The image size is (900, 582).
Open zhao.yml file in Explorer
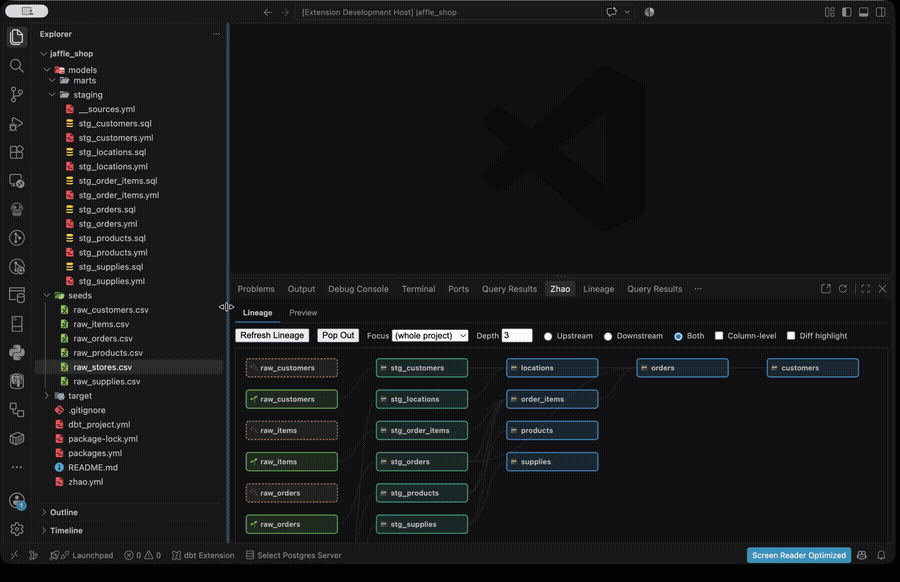(86, 482)
